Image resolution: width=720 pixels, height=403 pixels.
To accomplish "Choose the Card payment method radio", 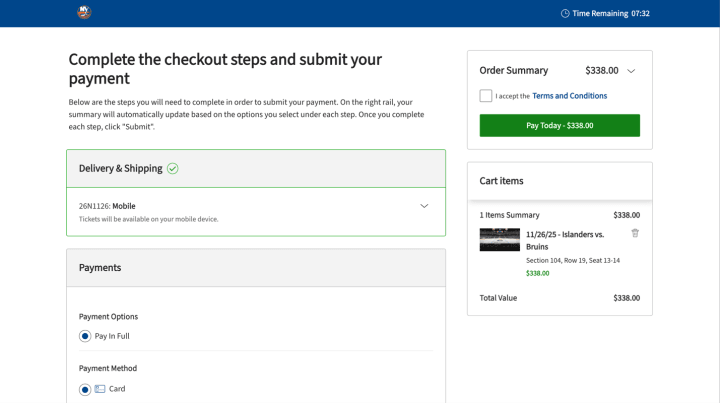I will tap(85, 389).
